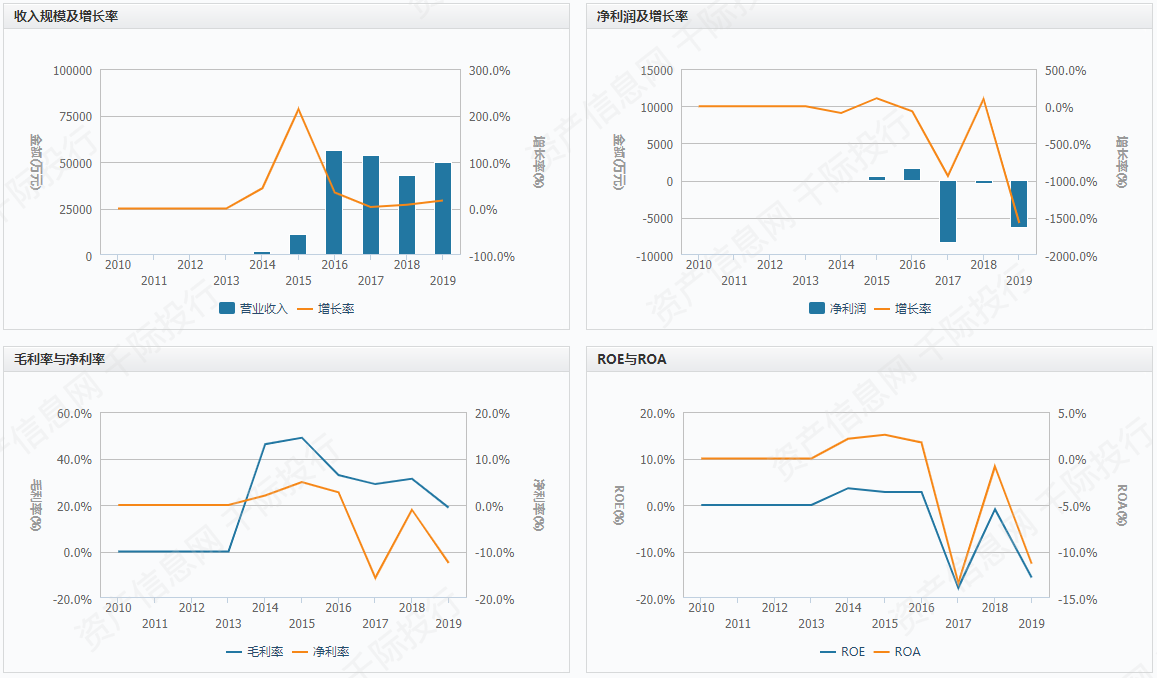Viewport: 1157px width, 678px height.
Task: Click the 2015 peak of 毛利率 line
Action: [302, 438]
